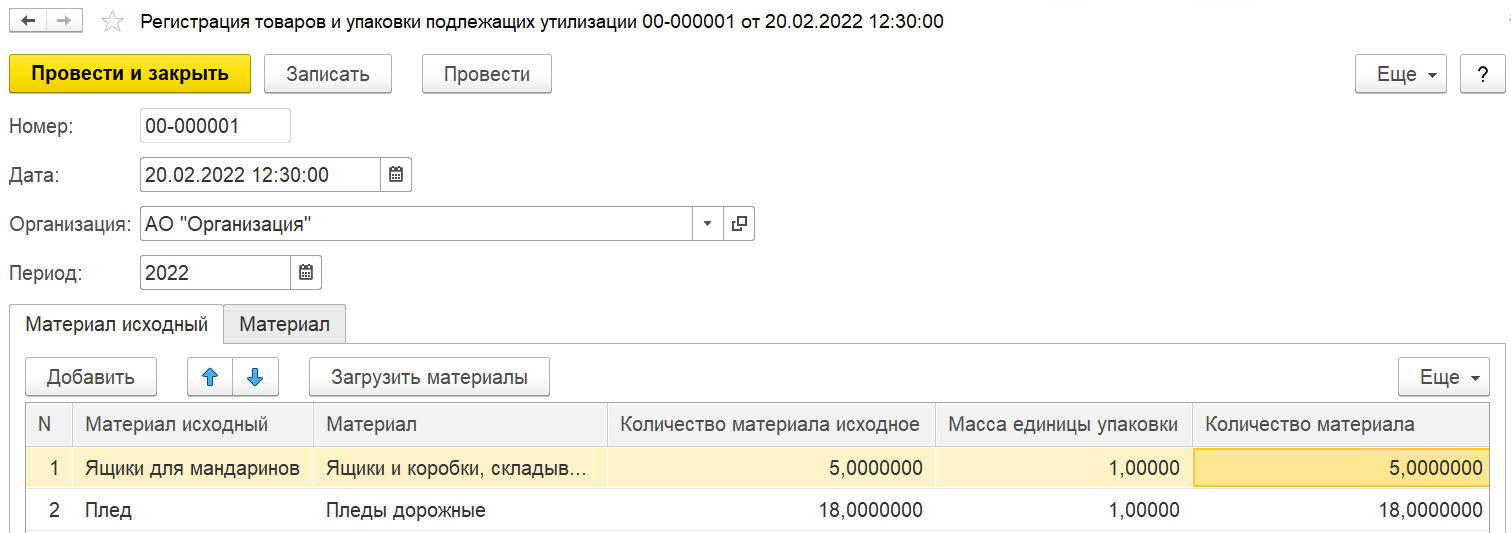Go back with the left arrow
The width and height of the screenshot is (1511, 533).
28,21
